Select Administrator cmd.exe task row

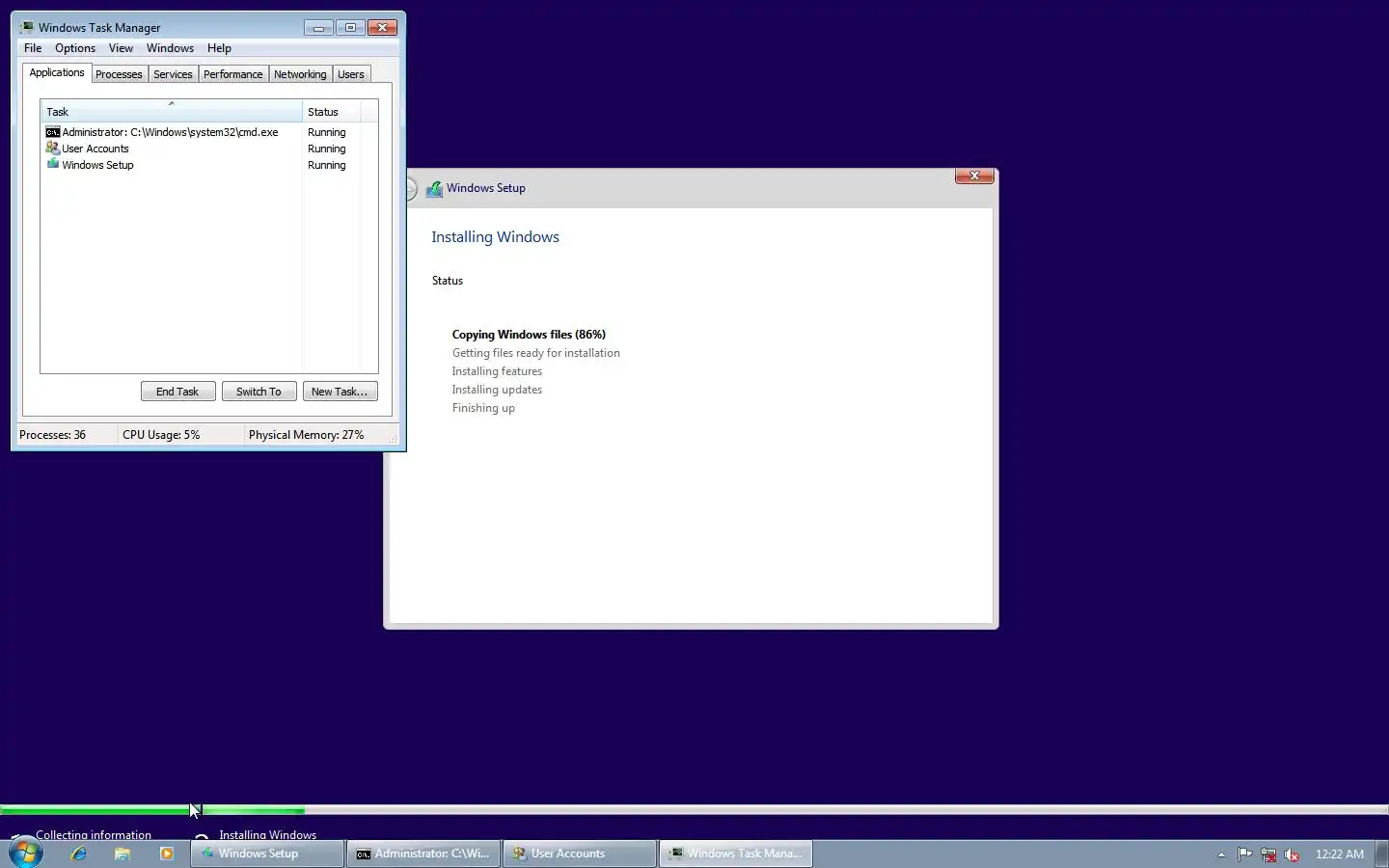(x=203, y=132)
